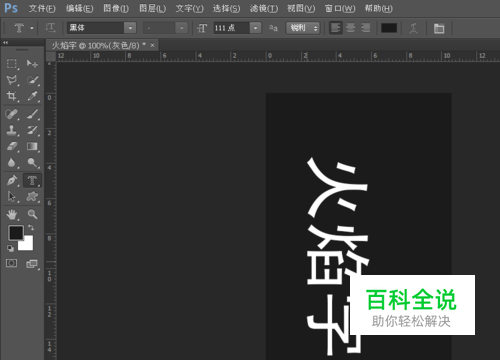Collapse the toolbox with double-arrow
Viewport: 500px width, 360px height.
[x=6, y=43]
